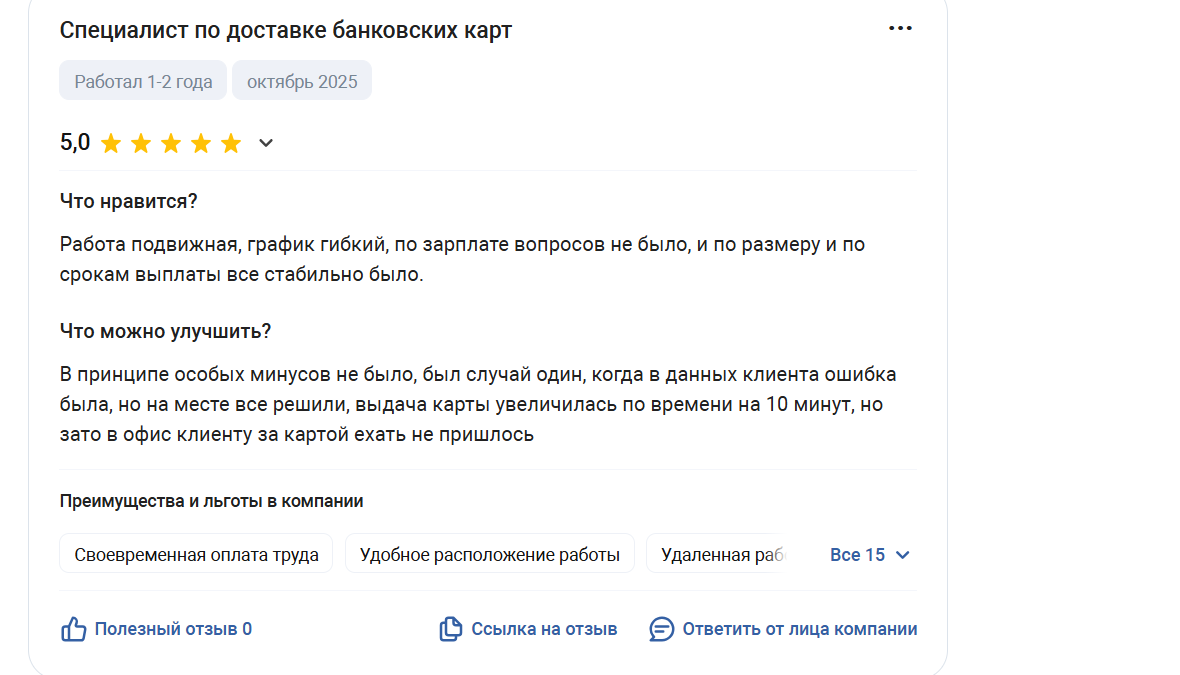Expand rating details chevron beside stars

266,143
